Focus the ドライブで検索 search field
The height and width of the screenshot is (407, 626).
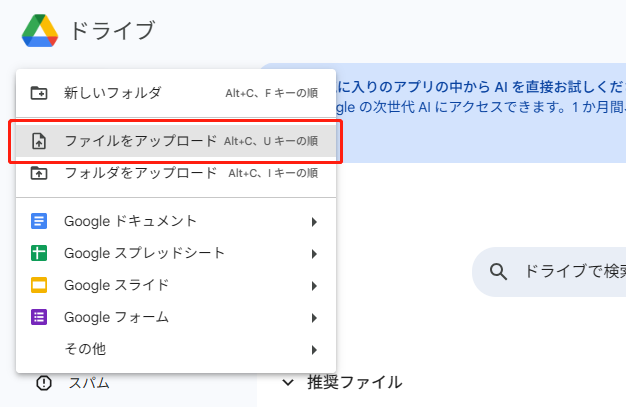[x=570, y=270]
